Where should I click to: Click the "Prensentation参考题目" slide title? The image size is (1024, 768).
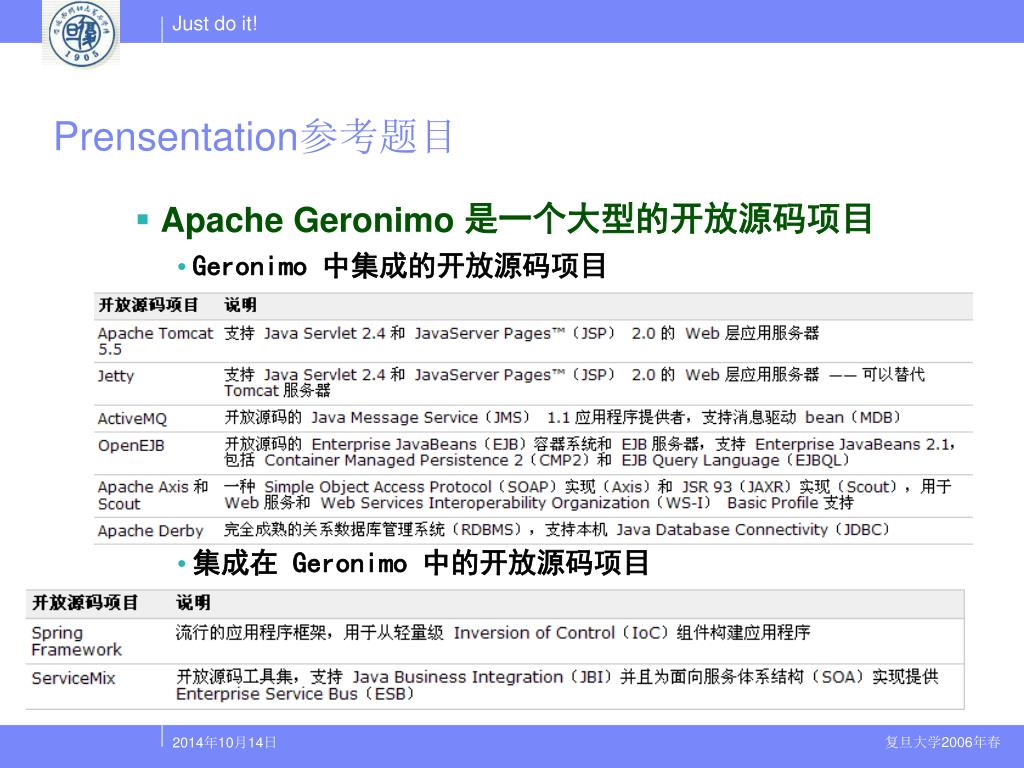coord(253,136)
